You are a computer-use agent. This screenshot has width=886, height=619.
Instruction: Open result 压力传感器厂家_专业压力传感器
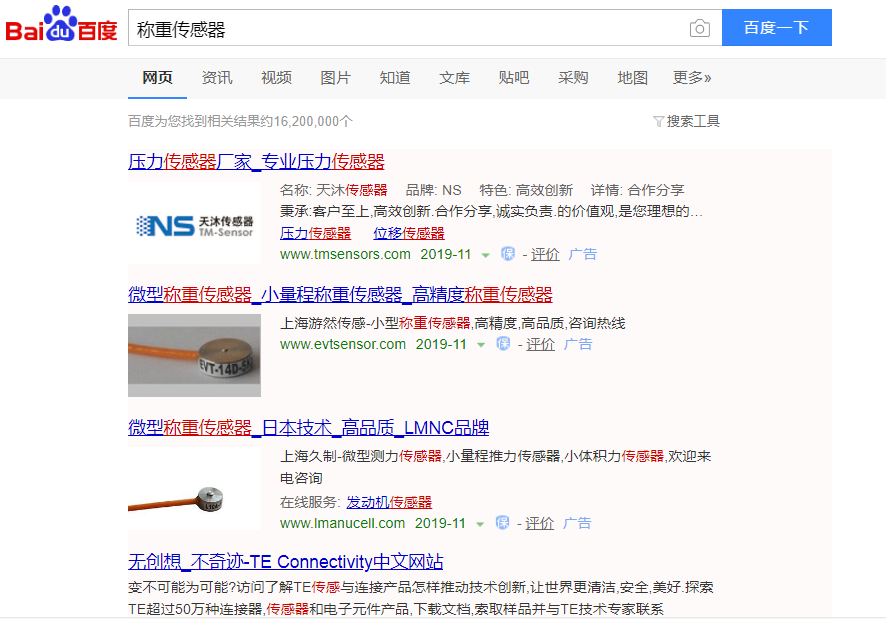pyautogui.click(x=256, y=162)
